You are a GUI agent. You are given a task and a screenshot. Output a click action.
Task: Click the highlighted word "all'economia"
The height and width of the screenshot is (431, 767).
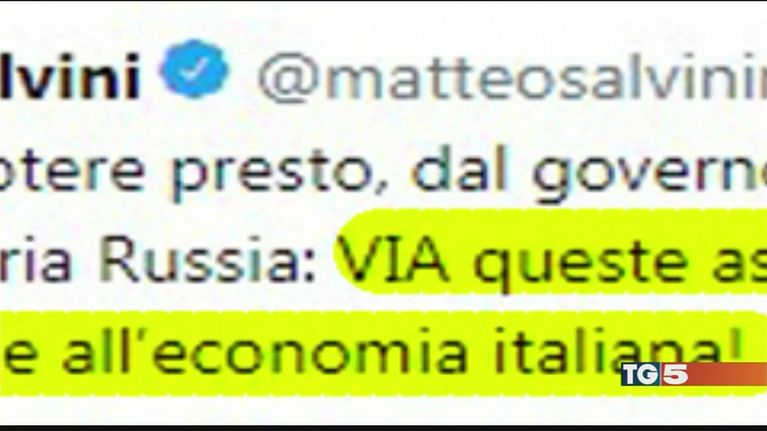tap(264, 351)
